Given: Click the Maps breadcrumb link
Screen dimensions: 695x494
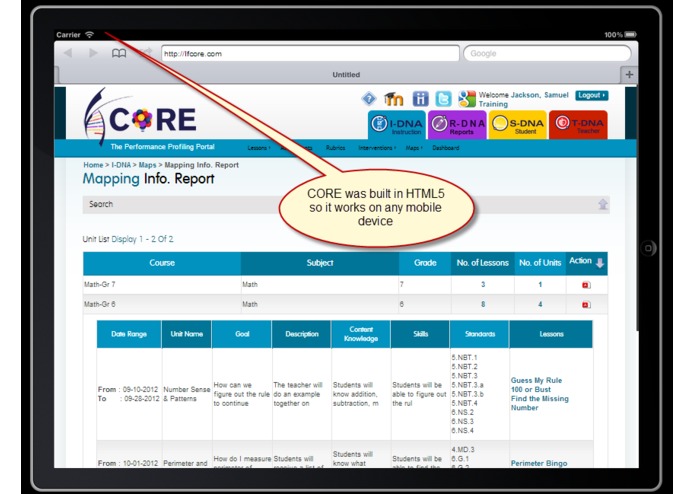Looking at the screenshot, I should pos(147,165).
